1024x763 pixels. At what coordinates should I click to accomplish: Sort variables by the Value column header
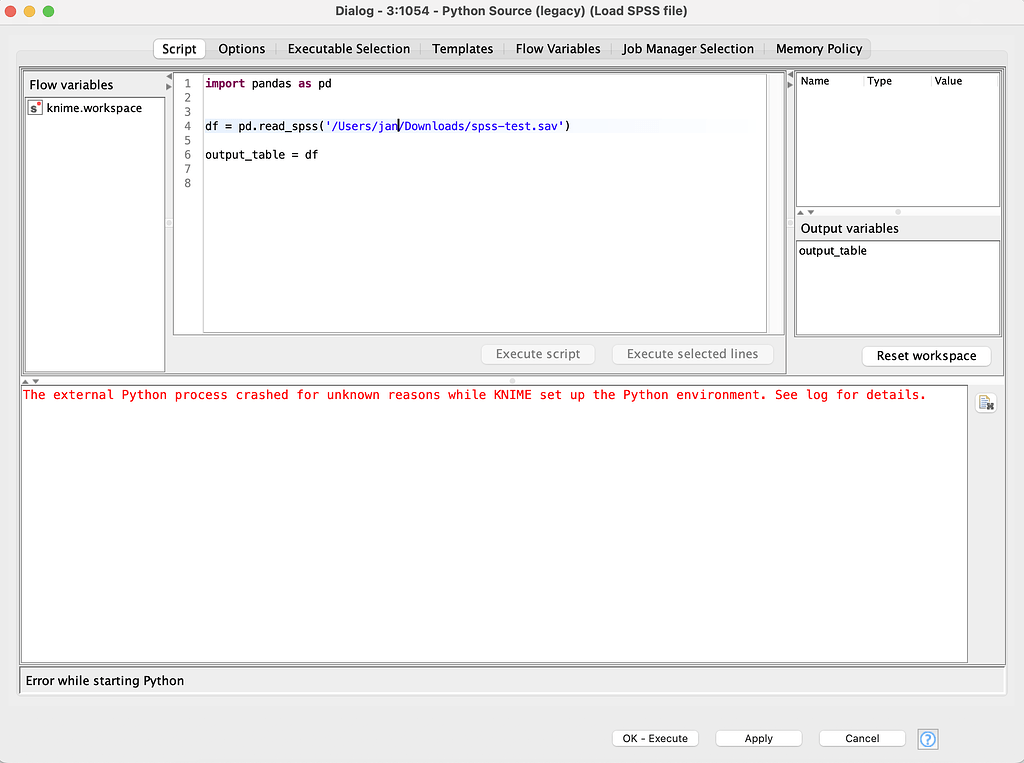(x=947, y=81)
